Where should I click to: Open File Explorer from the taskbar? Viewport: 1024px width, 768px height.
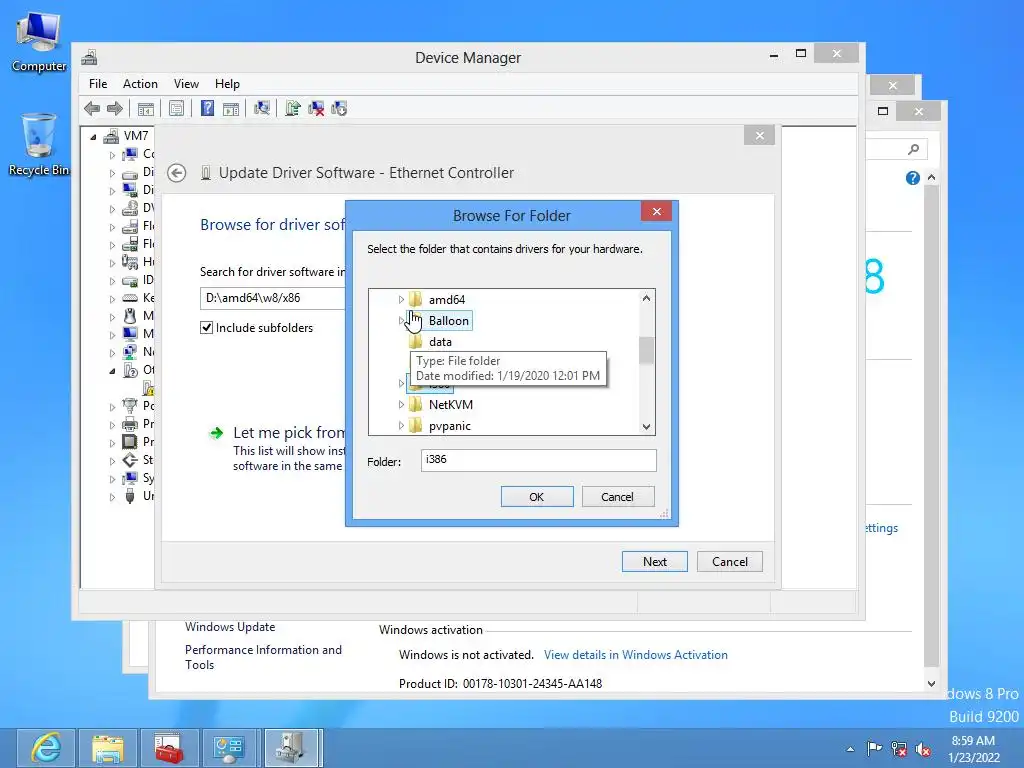tap(108, 748)
